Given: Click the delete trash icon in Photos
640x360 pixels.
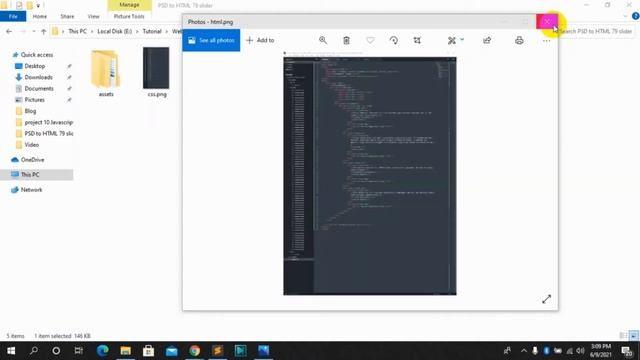Looking at the screenshot, I should coord(346,40).
